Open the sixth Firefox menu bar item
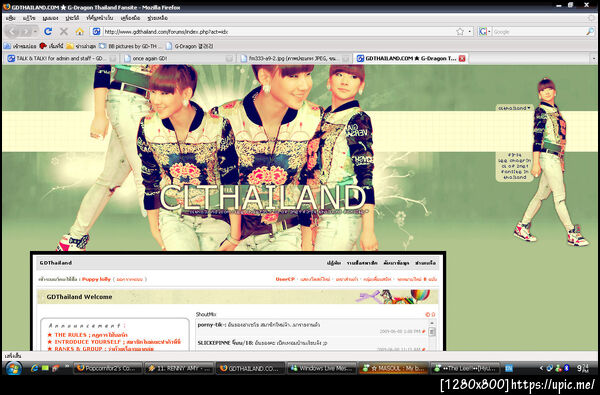The image size is (600, 395). 130,18
